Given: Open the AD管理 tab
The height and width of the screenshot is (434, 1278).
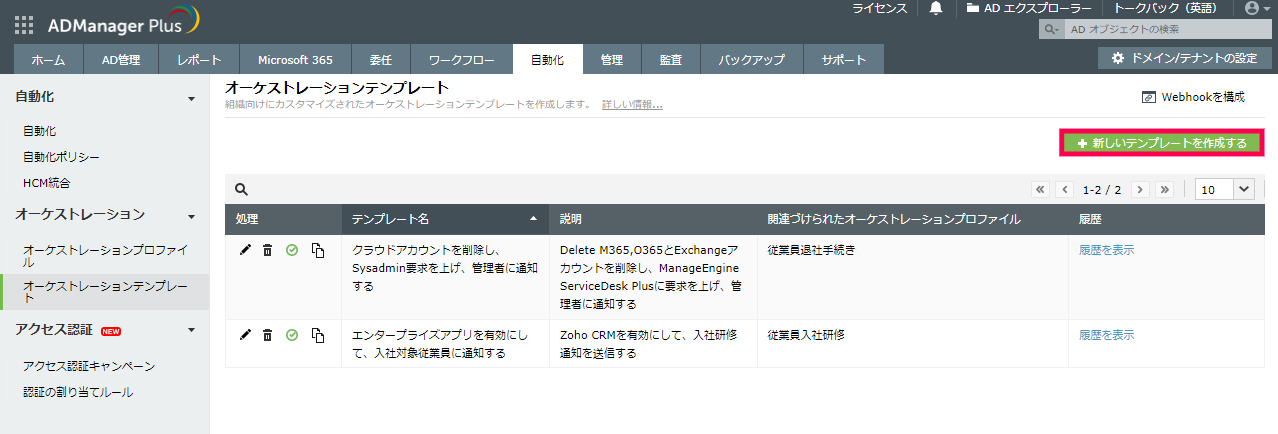Looking at the screenshot, I should click(121, 60).
